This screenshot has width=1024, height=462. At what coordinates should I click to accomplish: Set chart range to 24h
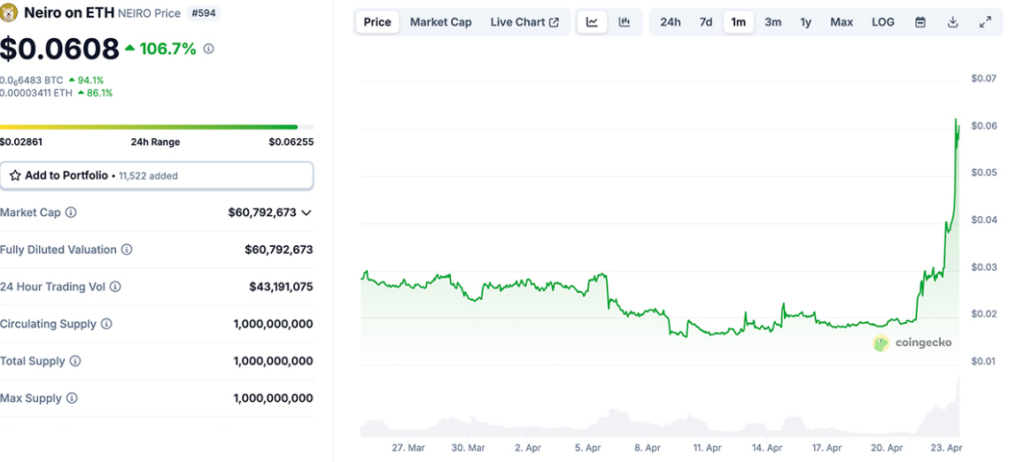(671, 22)
